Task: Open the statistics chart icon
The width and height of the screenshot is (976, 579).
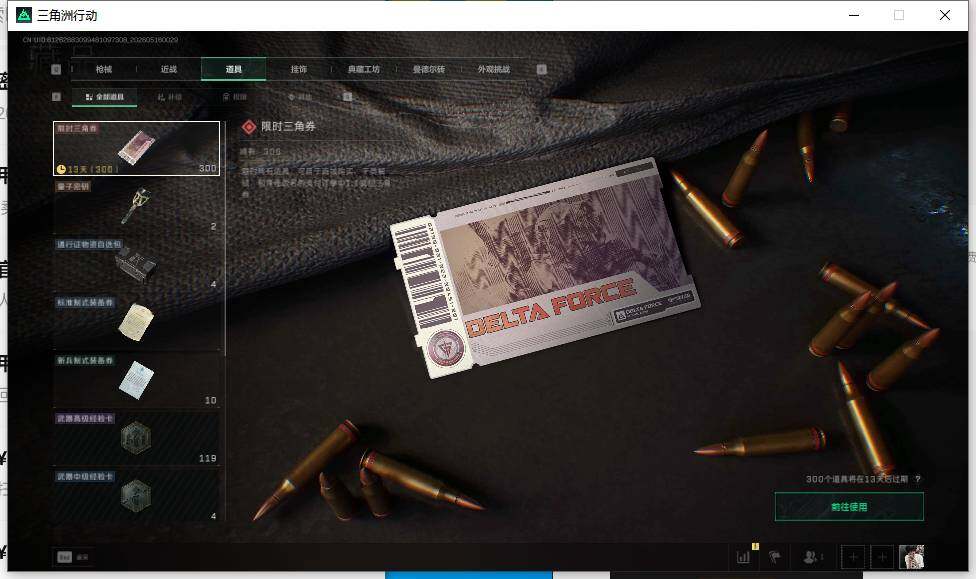Action: 743,557
